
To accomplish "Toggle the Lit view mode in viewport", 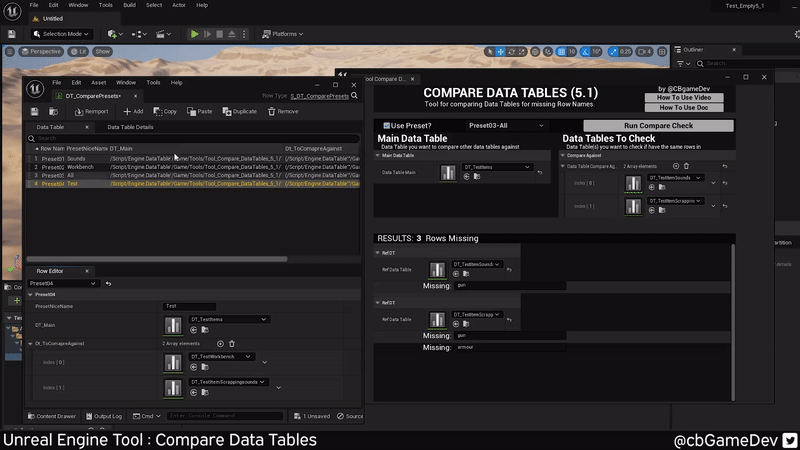I will coord(76,51).
